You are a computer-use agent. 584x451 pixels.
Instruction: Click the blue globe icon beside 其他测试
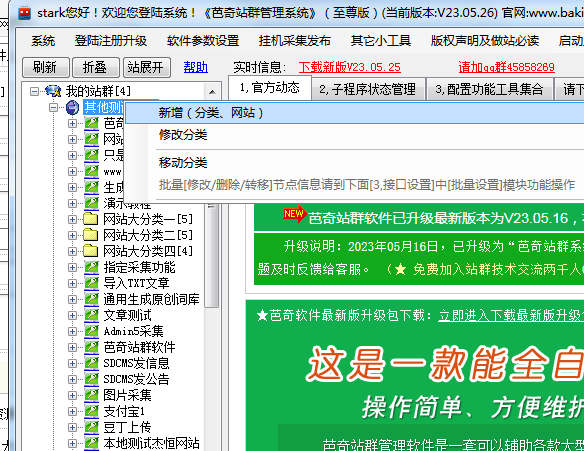(x=72, y=107)
